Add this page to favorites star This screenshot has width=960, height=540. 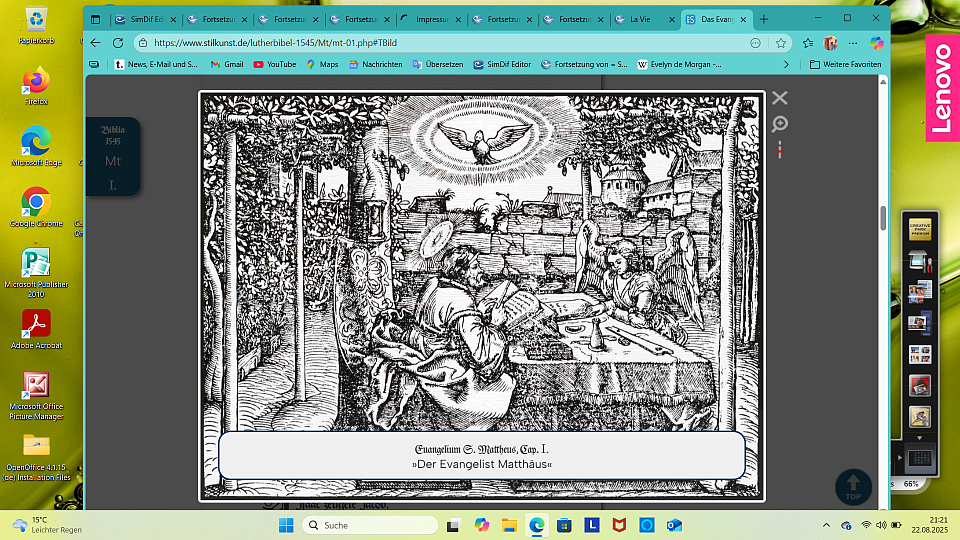(781, 43)
